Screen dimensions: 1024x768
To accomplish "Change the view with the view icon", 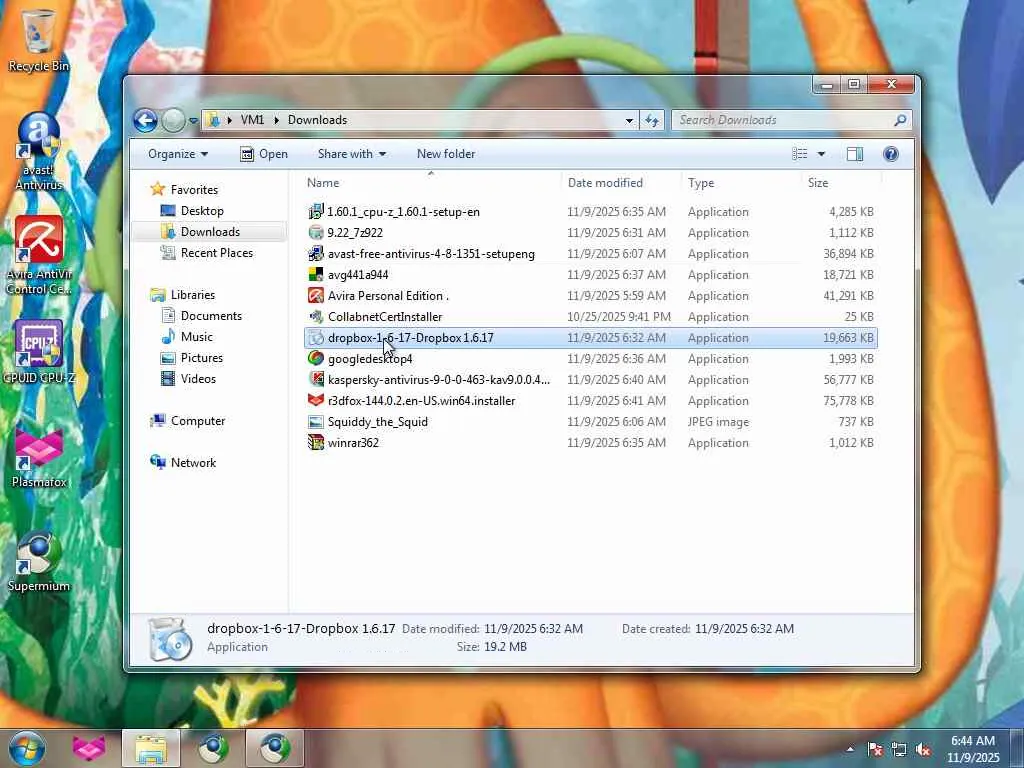I will (800, 154).
